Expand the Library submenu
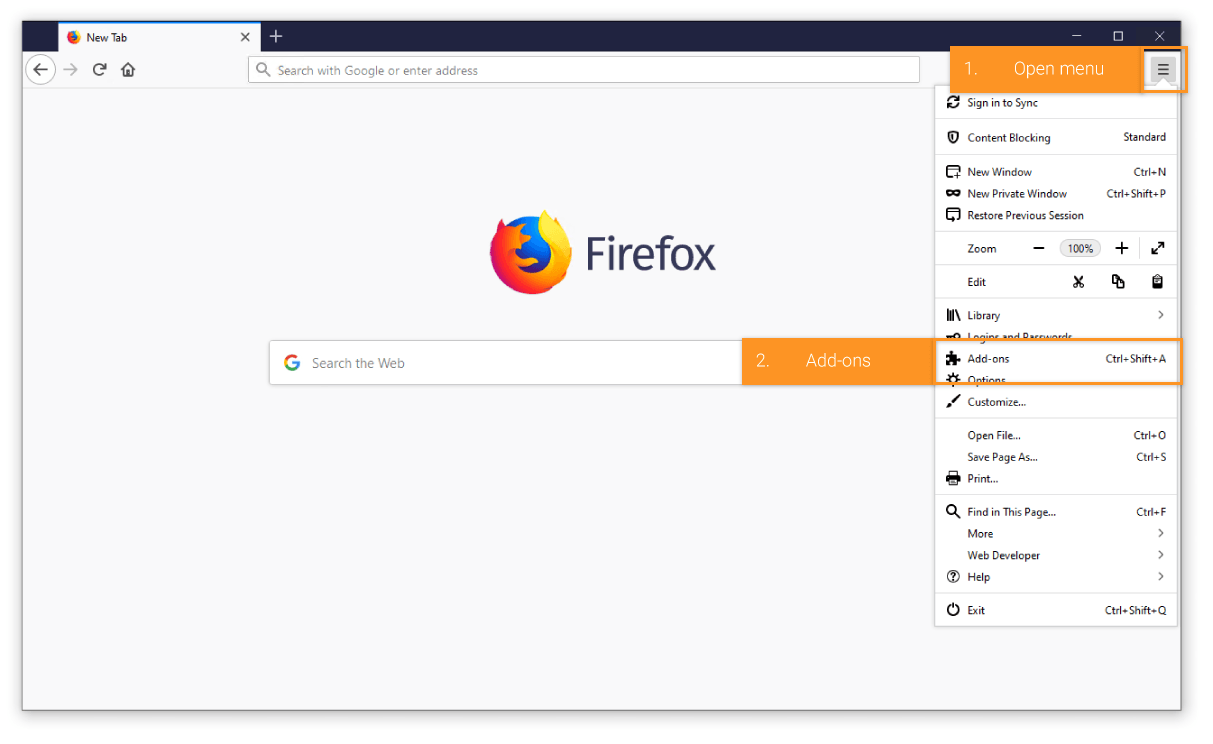Screen dimensions: 1213x744 (1056, 315)
